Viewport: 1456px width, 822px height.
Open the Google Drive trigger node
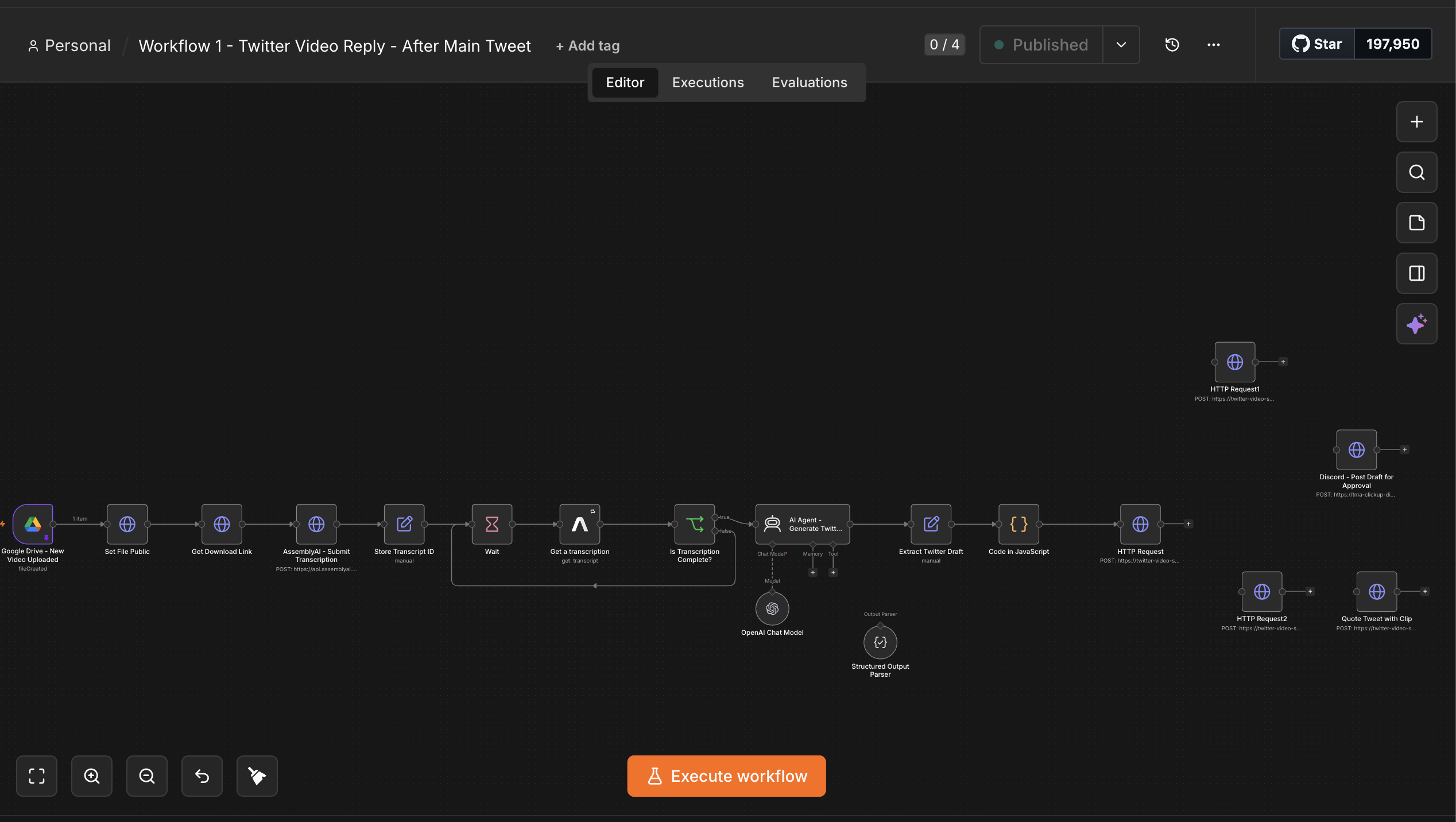(x=33, y=524)
